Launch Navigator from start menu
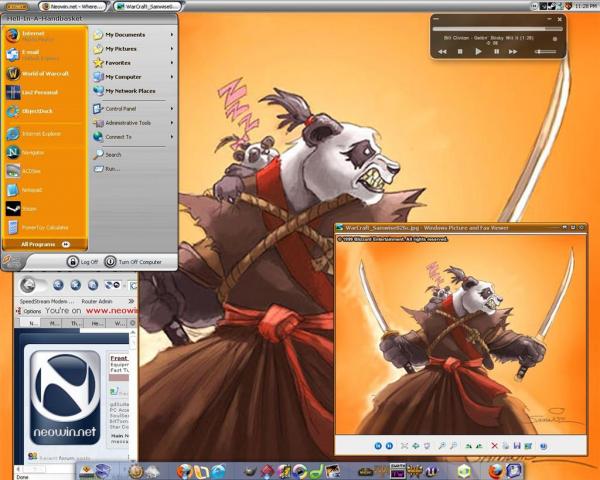This screenshot has height=480, width=600. (x=45, y=152)
